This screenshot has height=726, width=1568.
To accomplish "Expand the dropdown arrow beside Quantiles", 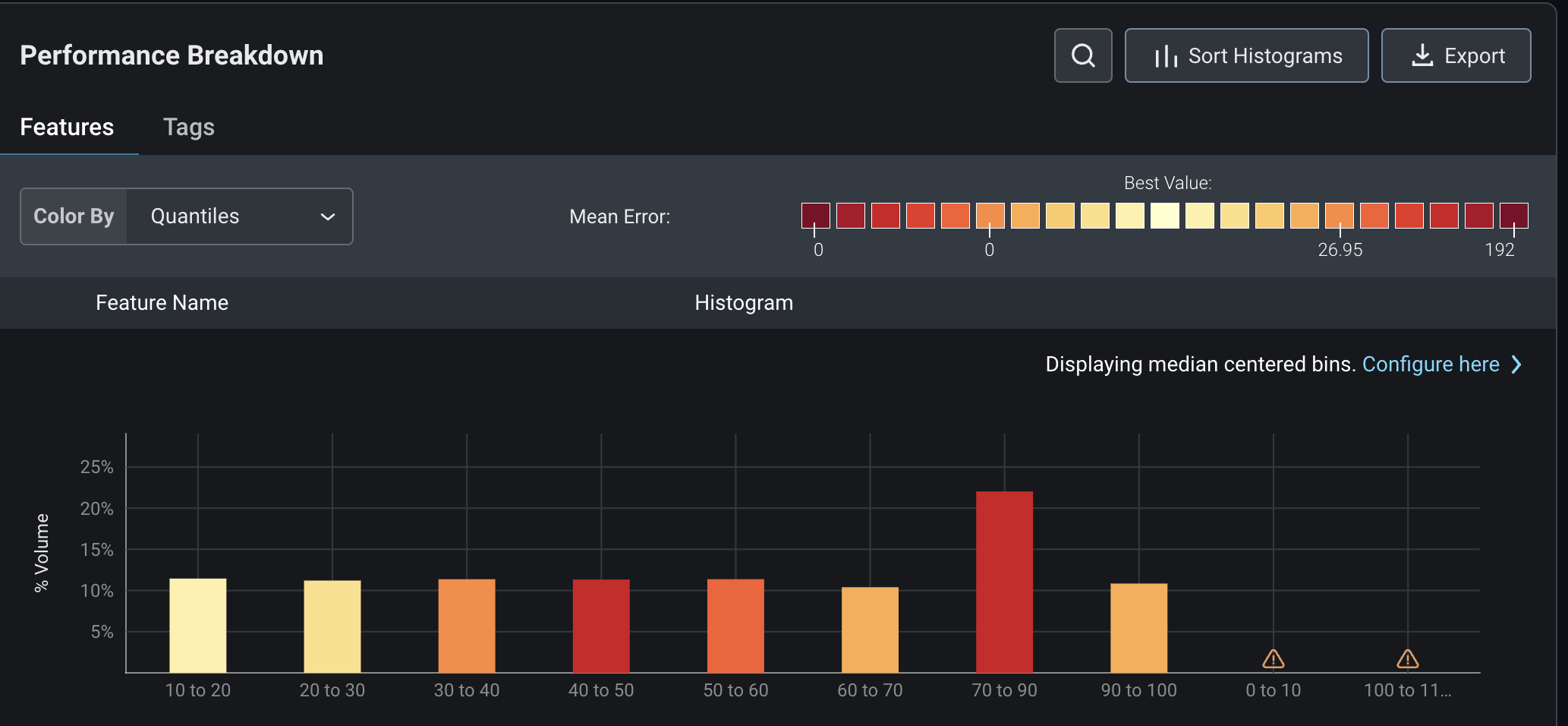I will pos(328,217).
